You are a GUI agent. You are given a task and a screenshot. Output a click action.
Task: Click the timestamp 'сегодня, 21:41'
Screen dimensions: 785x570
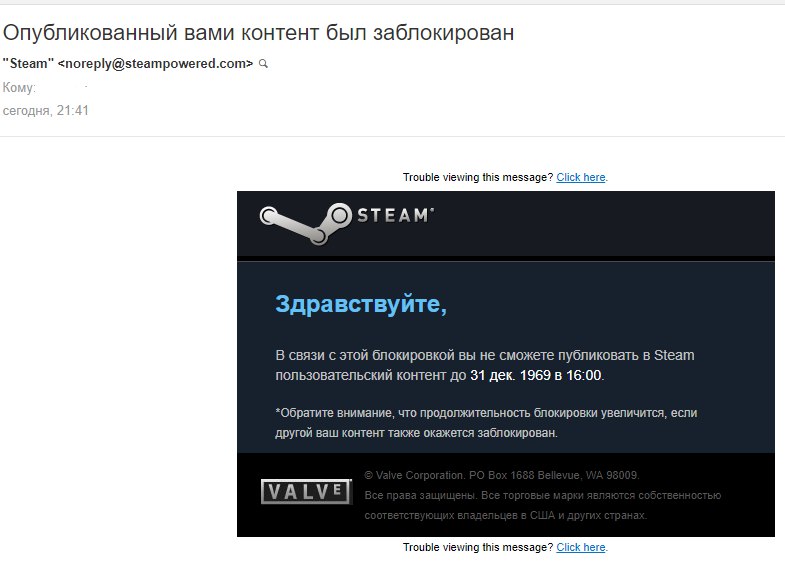46,111
